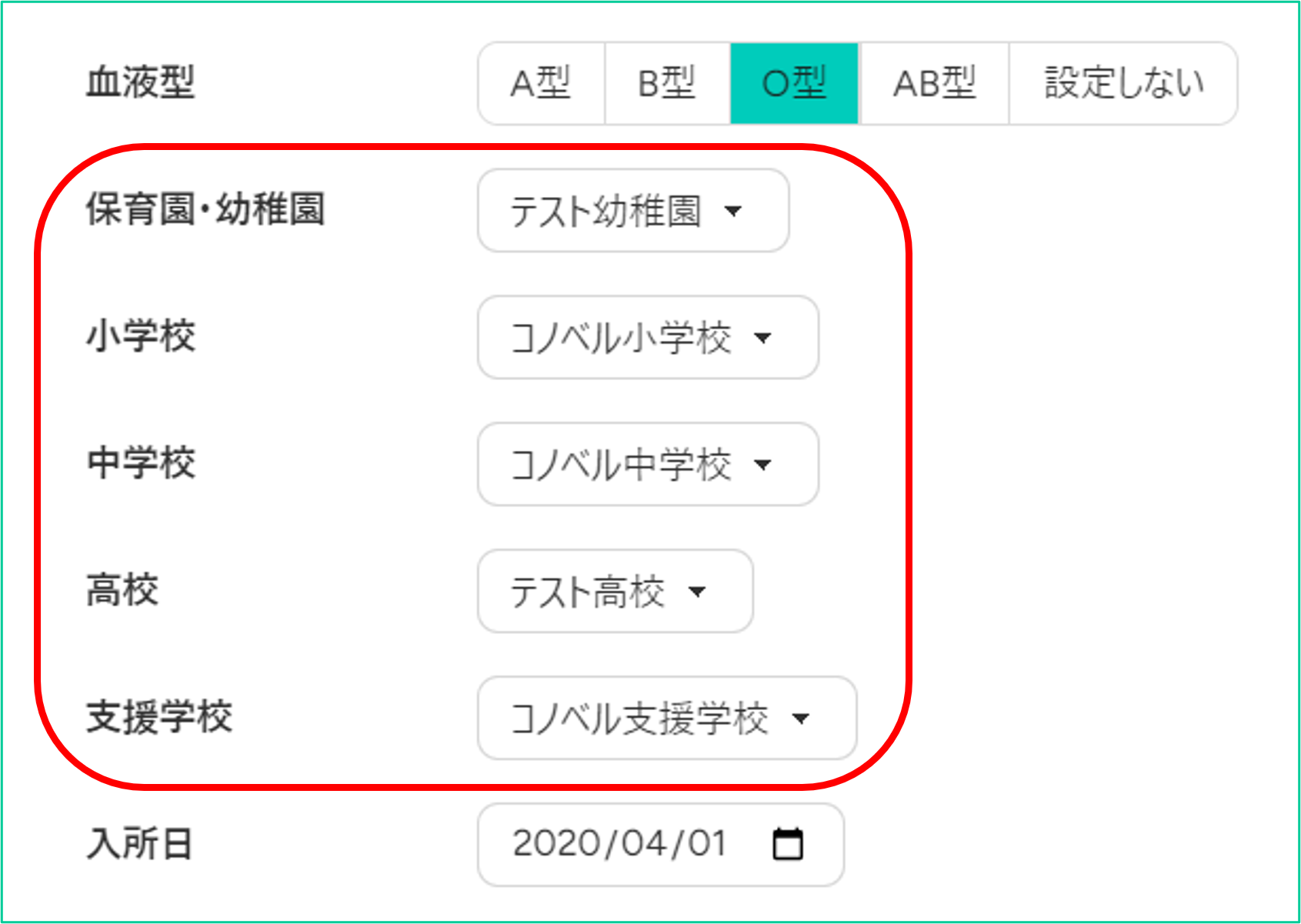Expand the 高校 selection dropdown
Image resolution: width=1301 pixels, height=924 pixels.
[615, 592]
